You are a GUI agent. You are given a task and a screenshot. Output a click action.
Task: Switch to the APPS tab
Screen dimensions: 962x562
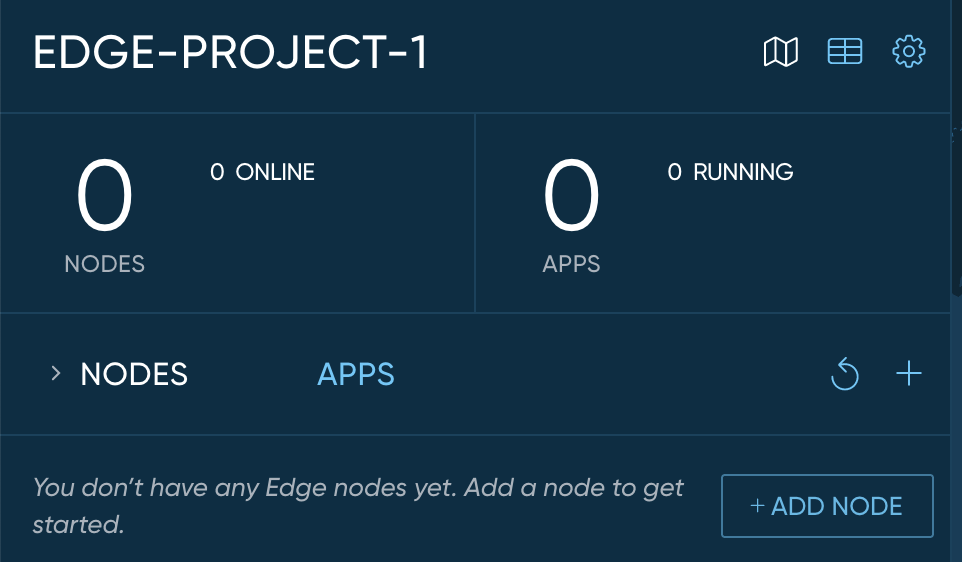point(355,374)
